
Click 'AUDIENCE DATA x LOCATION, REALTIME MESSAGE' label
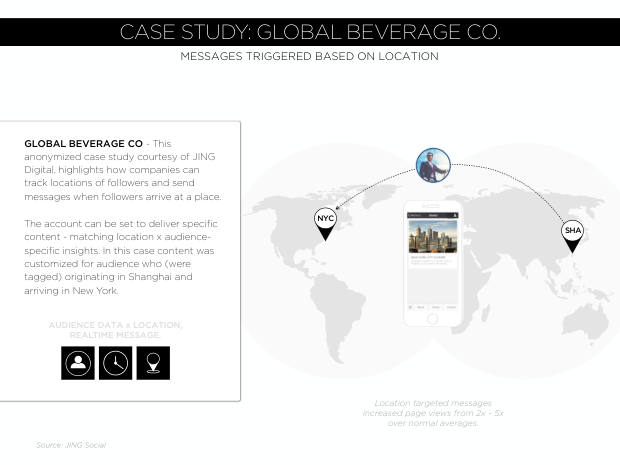[115, 330]
